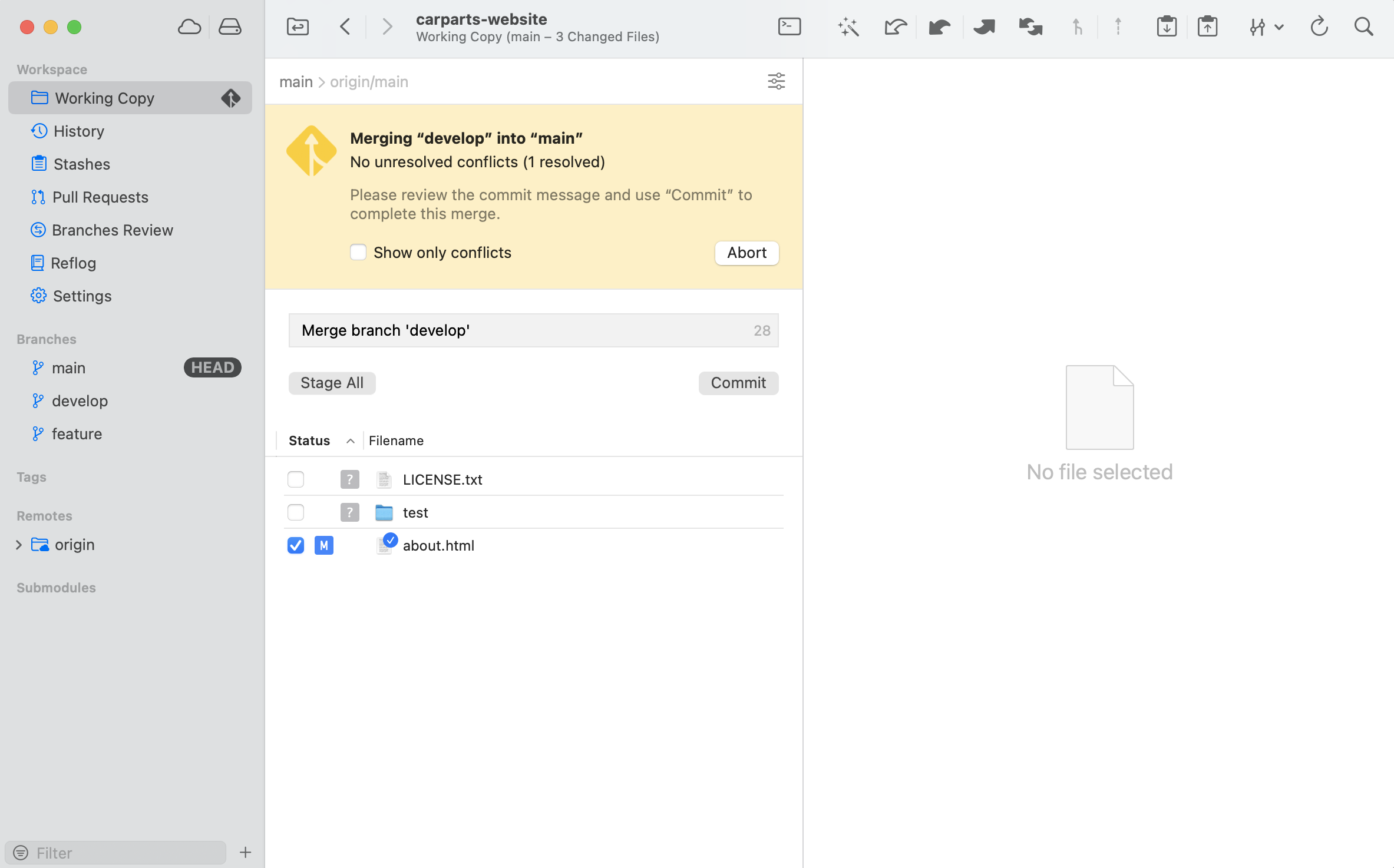Expand the origin remote in sidebar

click(19, 545)
